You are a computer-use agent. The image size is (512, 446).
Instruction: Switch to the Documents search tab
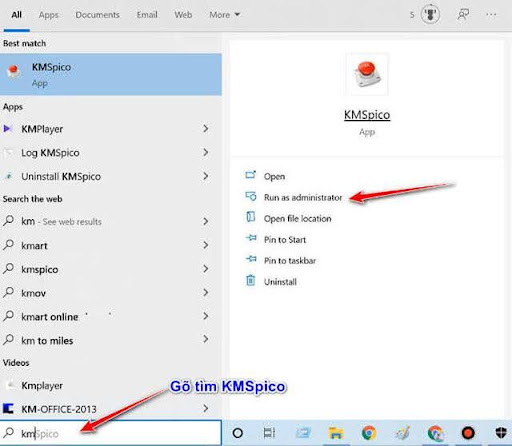click(97, 15)
